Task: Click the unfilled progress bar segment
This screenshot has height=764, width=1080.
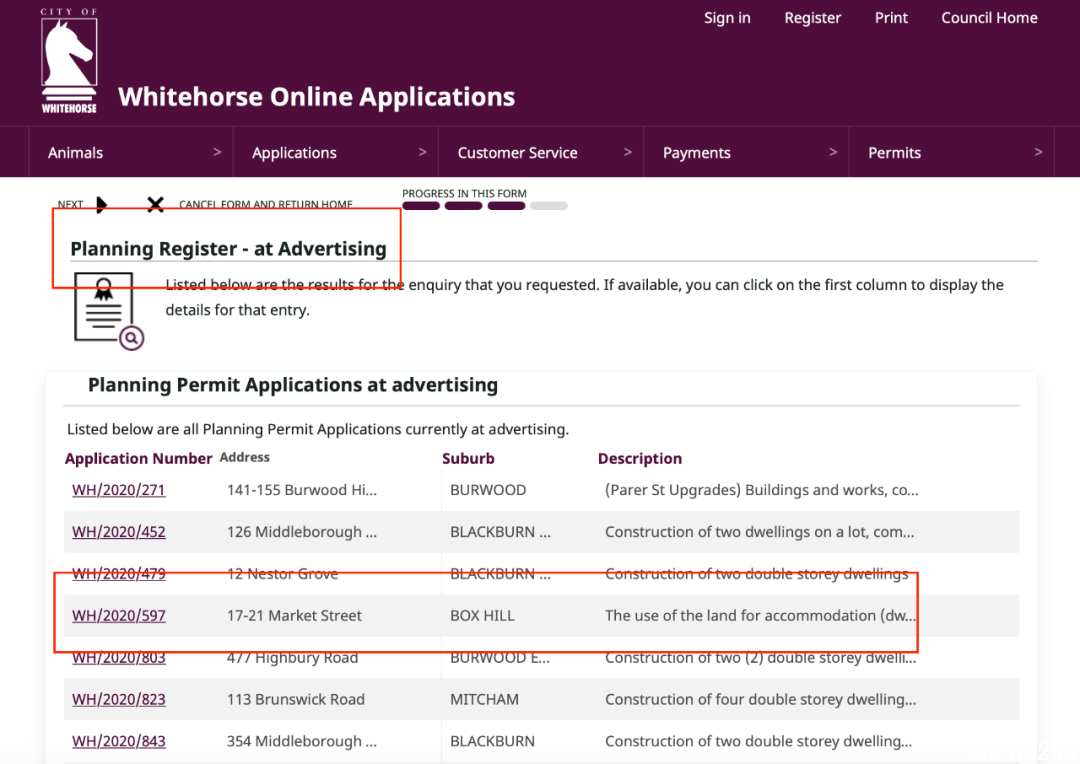Action: 549,205
